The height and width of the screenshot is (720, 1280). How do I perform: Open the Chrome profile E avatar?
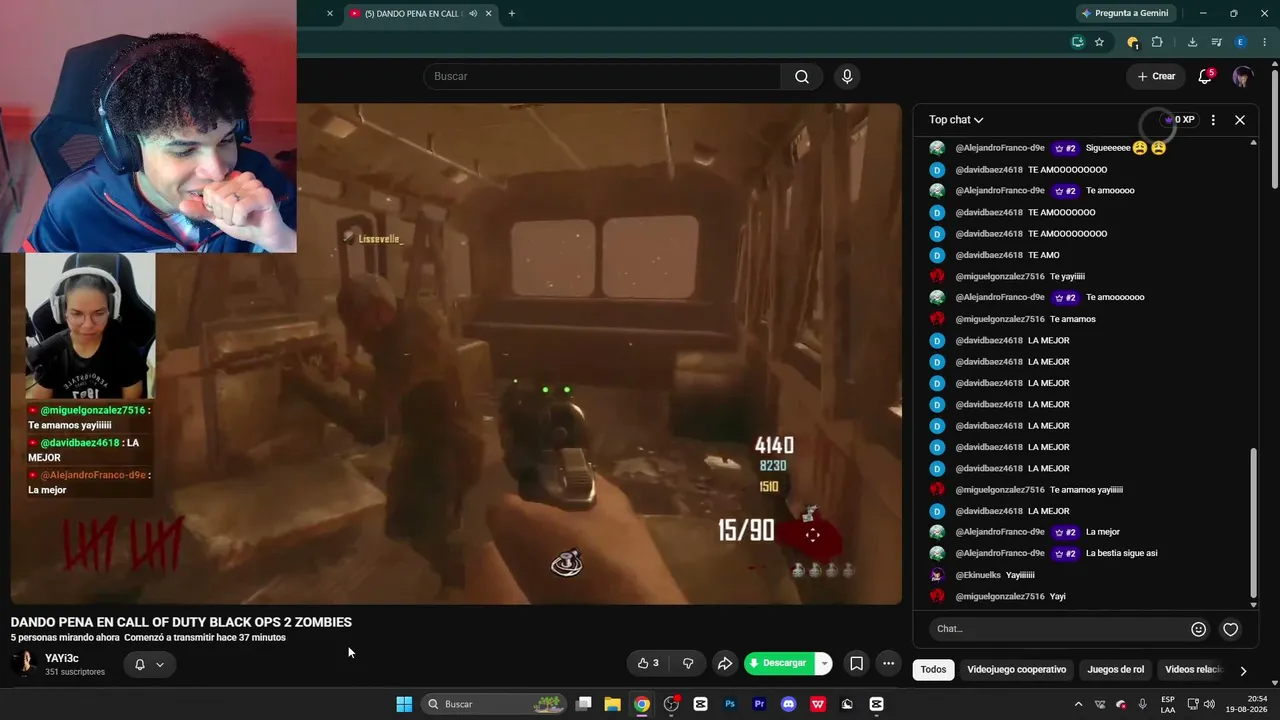[1241, 42]
